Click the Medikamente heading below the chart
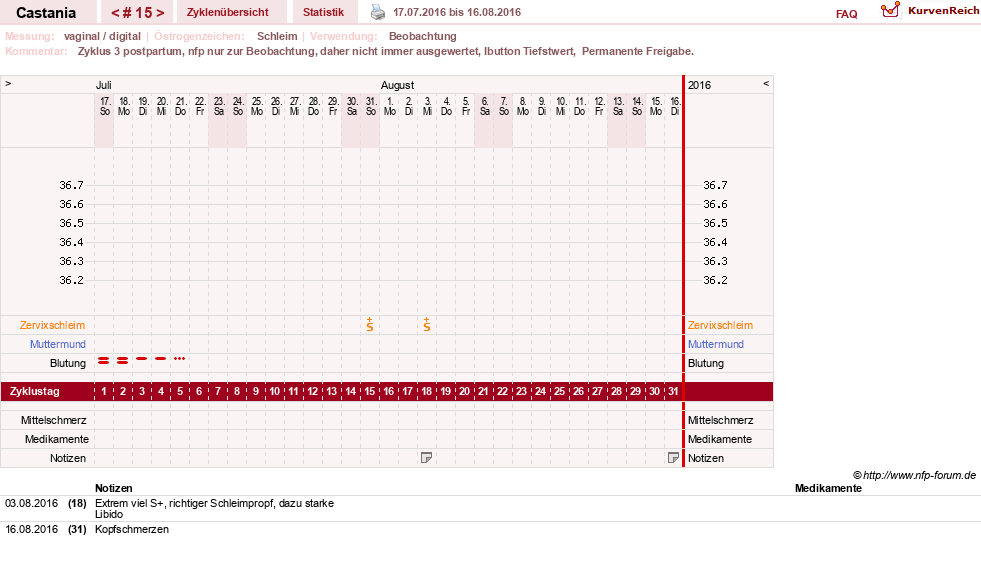 828,488
